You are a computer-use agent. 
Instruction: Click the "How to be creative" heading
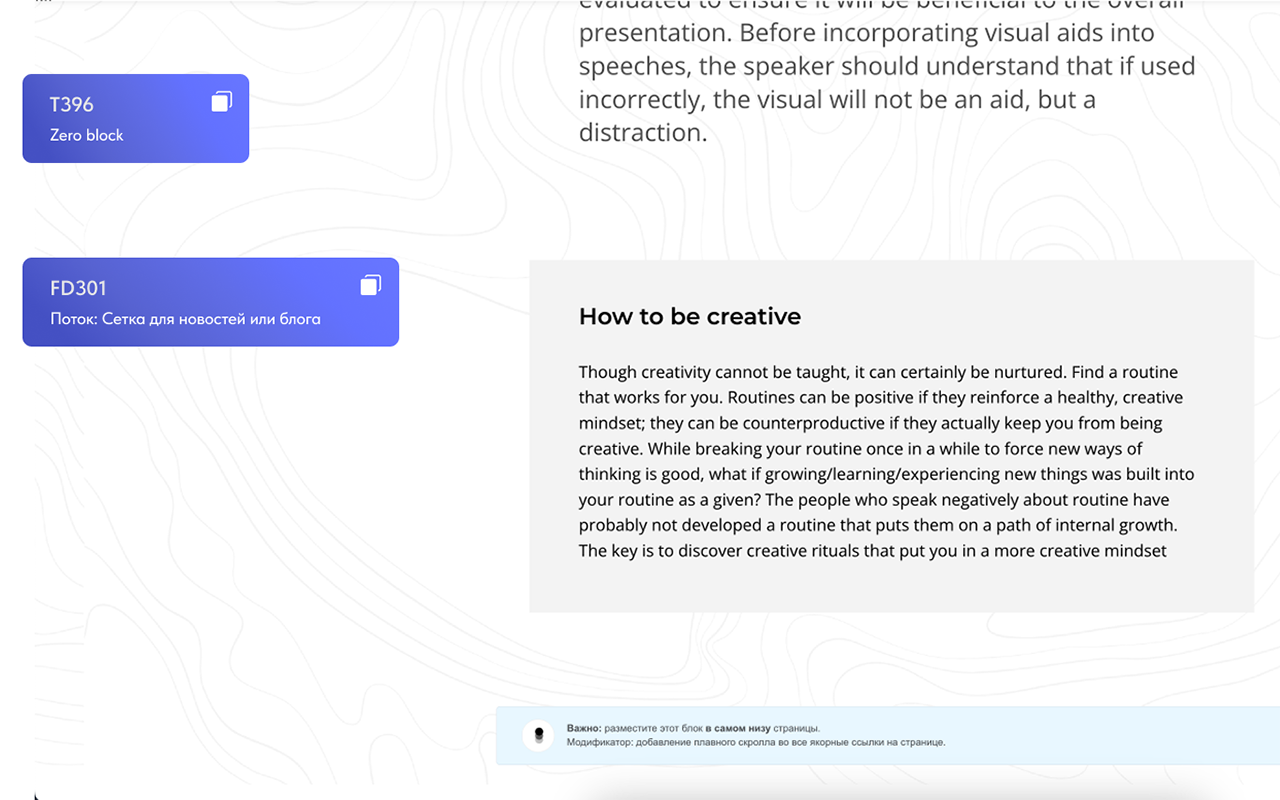pyautogui.click(x=690, y=316)
